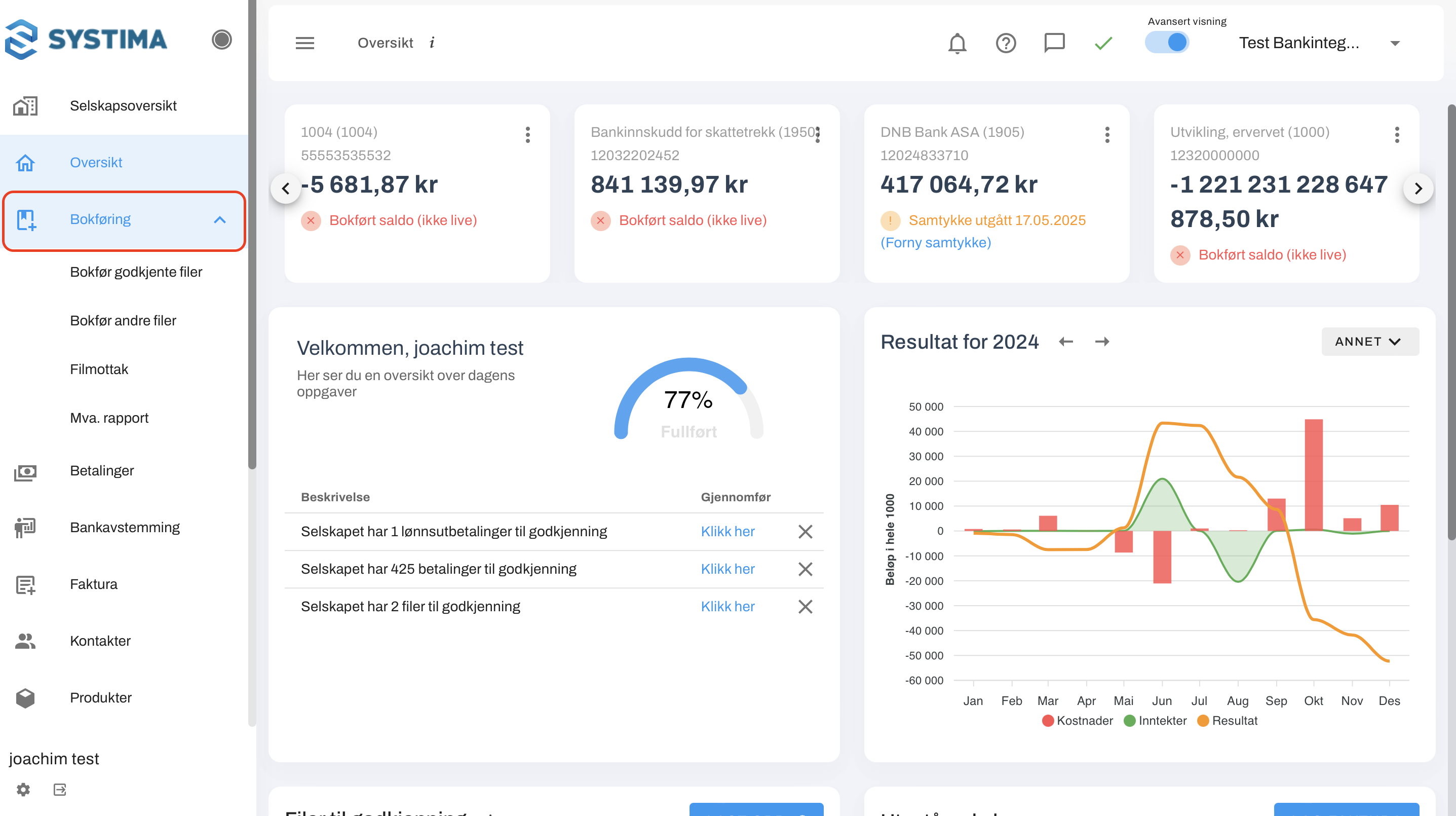Dismiss the 2 filer til godkjenning task
Image resolution: width=1456 pixels, height=816 pixels.
click(x=805, y=606)
